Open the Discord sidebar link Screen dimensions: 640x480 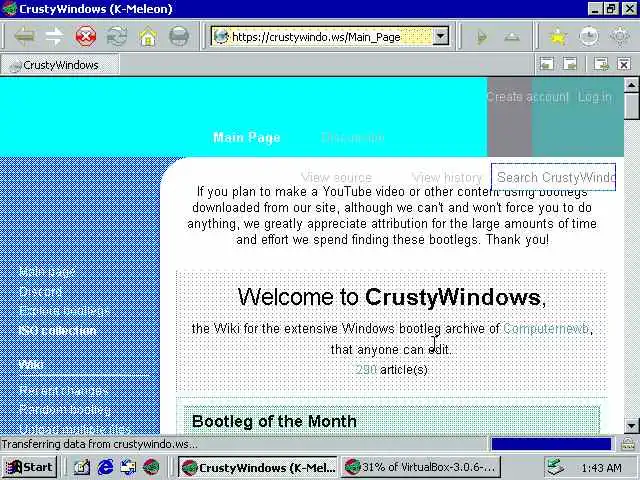(40, 291)
